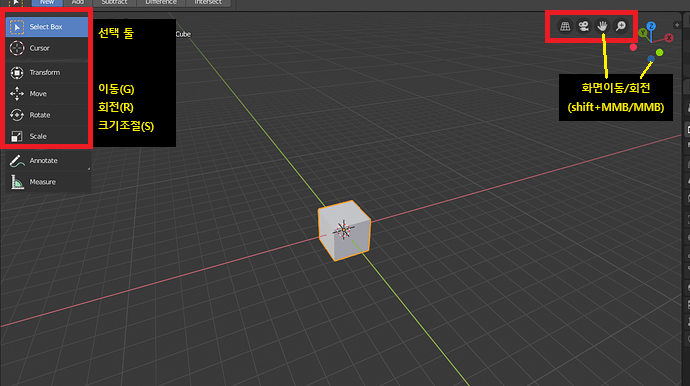Toggle camera view with camera icon
The height and width of the screenshot is (386, 690).
584,26
